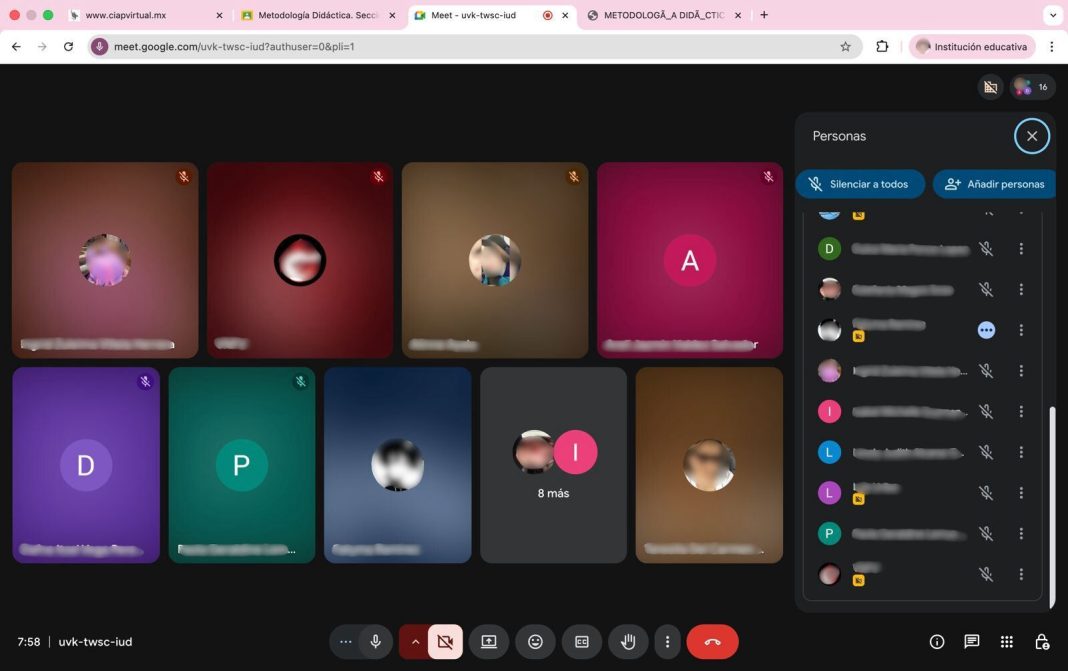
Task: Switch to the www.ciapvirtual.mx tab
Action: 140,15
